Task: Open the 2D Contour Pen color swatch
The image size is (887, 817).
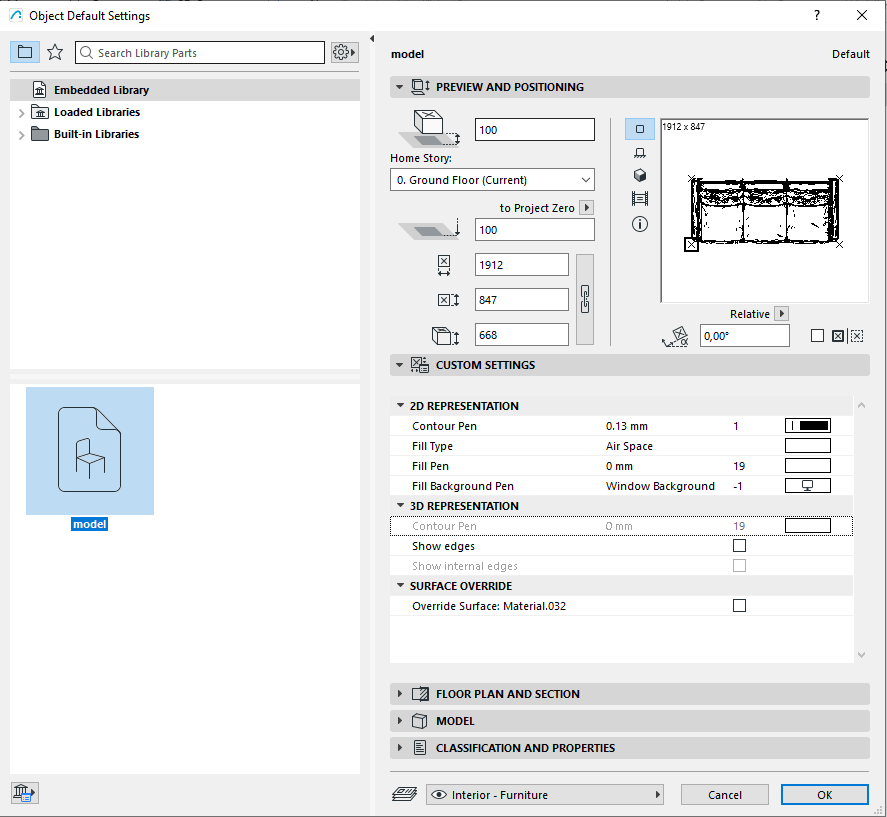Action: (x=807, y=425)
